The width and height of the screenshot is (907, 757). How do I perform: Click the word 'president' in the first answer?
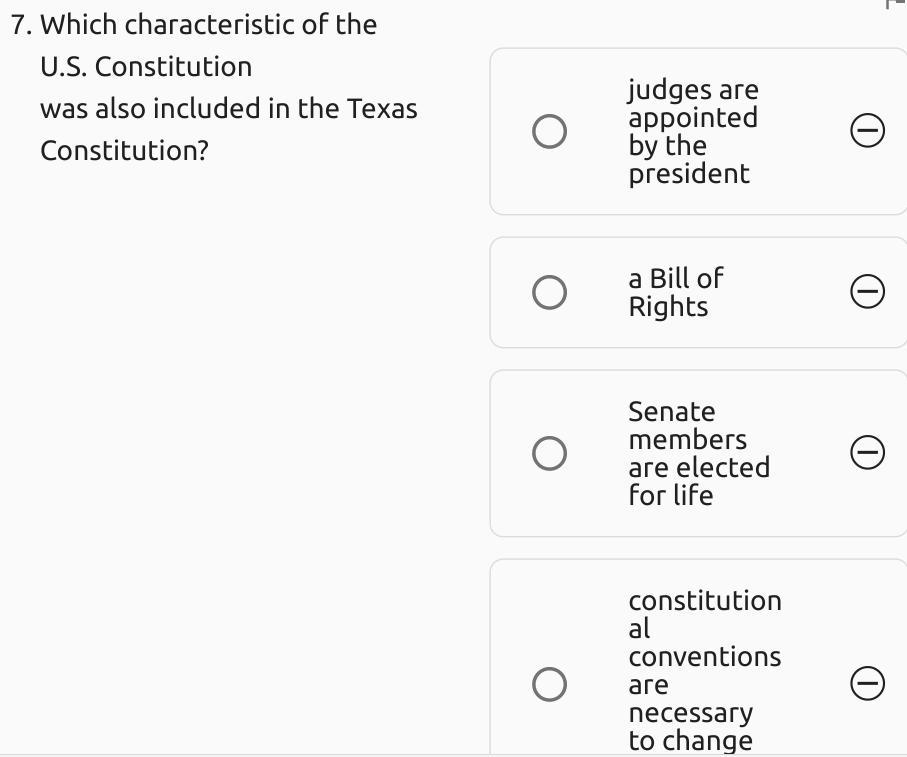tap(688, 174)
